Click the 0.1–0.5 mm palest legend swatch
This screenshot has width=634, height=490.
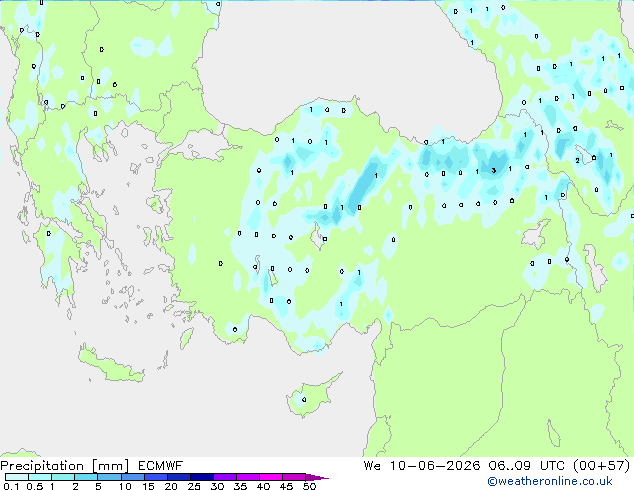tap(17, 477)
